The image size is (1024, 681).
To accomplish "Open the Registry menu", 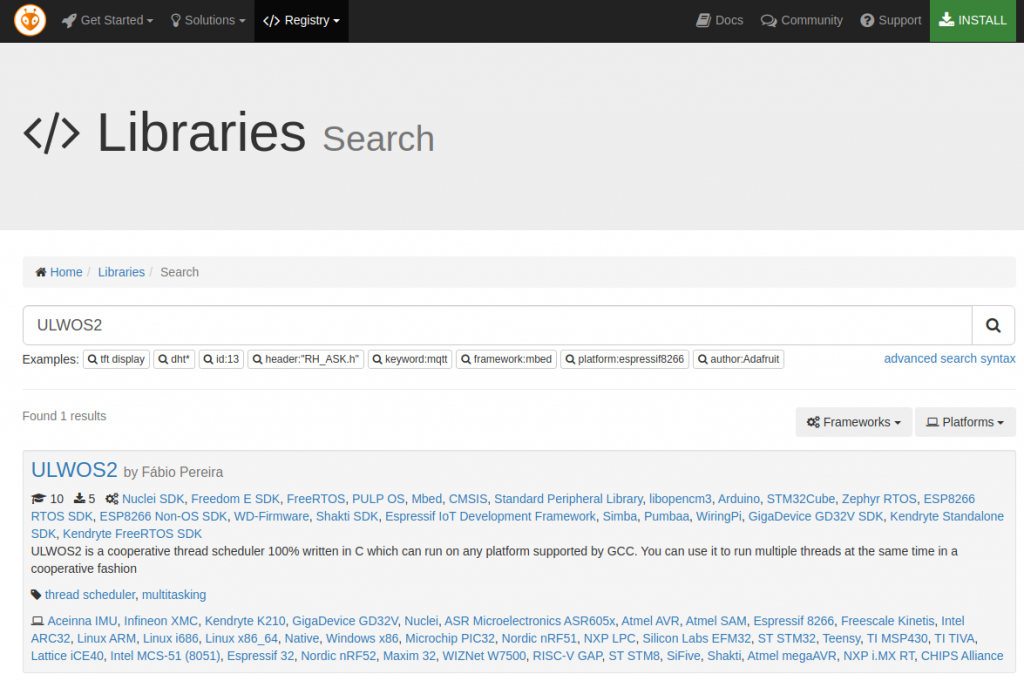I will (301, 20).
